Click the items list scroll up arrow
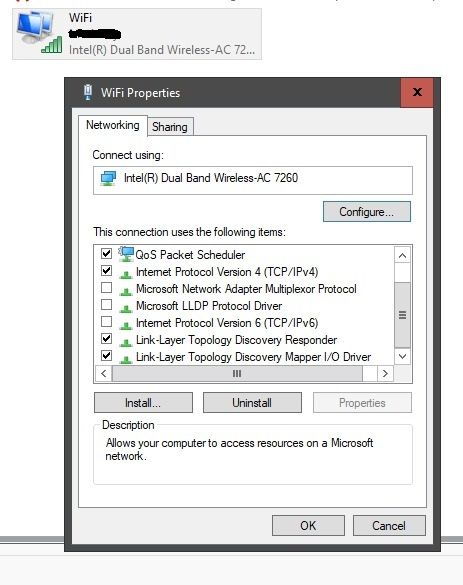 402,256
